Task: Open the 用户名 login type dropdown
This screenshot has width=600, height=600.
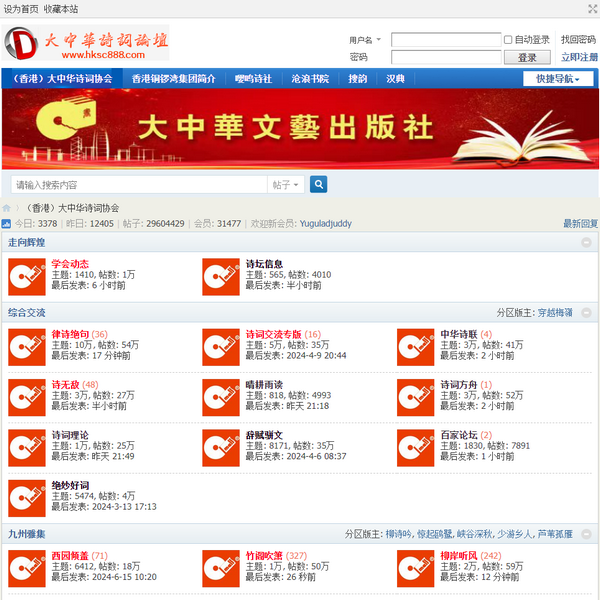Action: 365,40
